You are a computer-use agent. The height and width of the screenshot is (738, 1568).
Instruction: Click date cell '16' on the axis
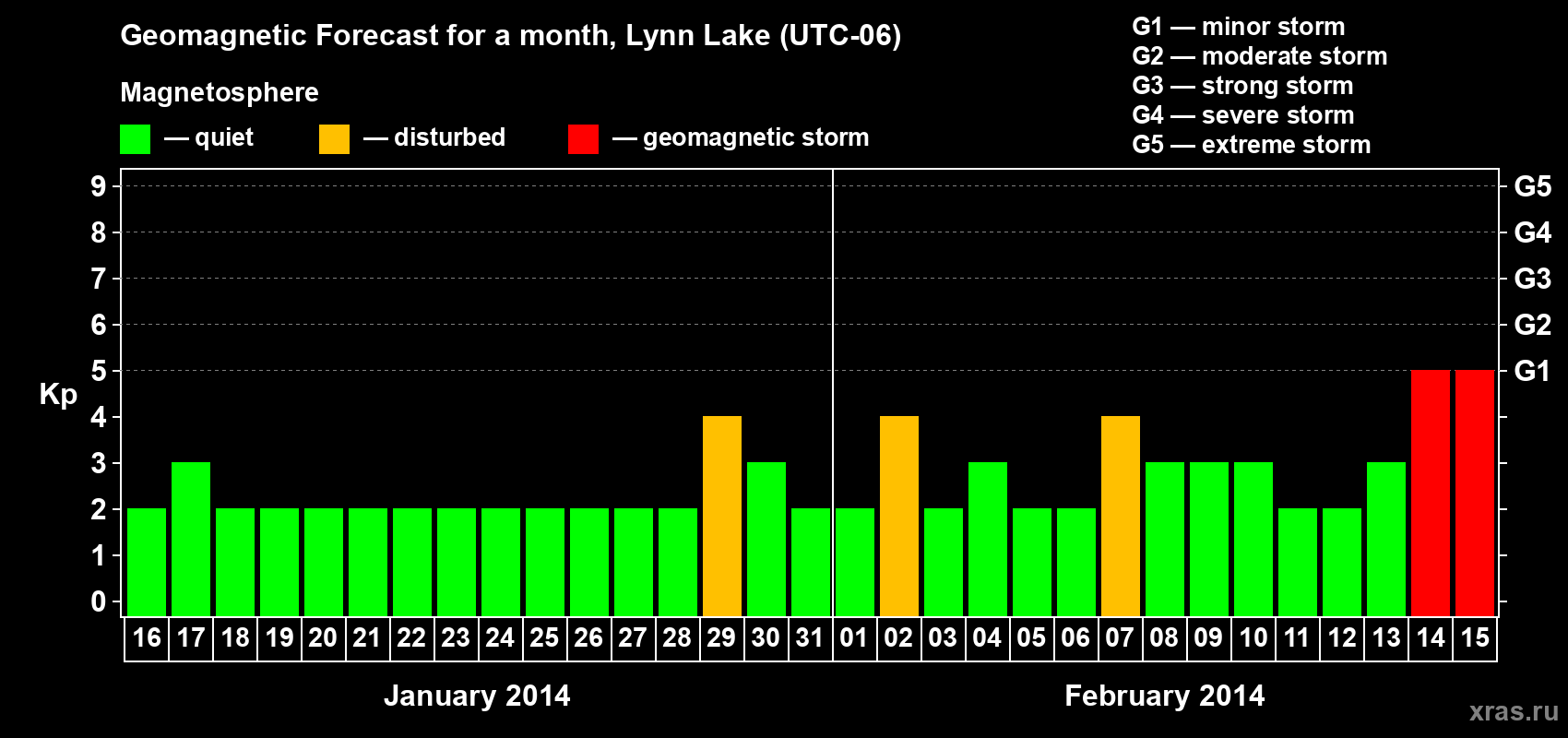click(x=147, y=638)
